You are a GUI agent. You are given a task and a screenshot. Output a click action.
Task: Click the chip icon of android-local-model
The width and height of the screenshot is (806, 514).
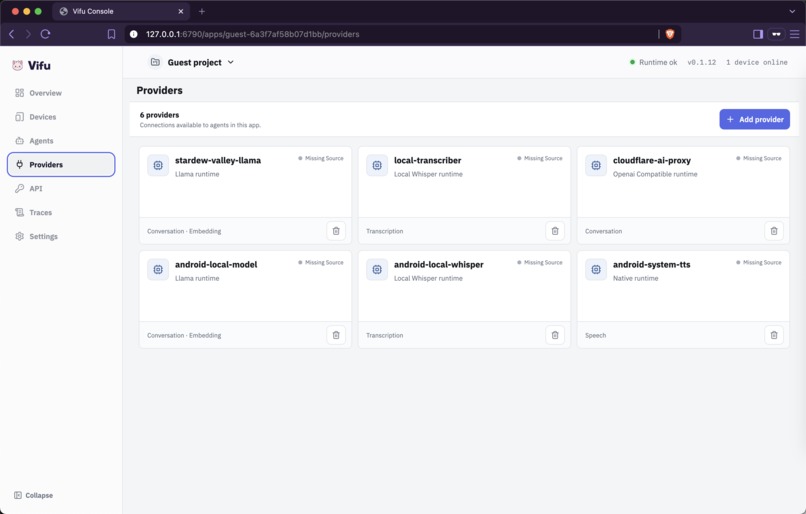pyautogui.click(x=158, y=269)
